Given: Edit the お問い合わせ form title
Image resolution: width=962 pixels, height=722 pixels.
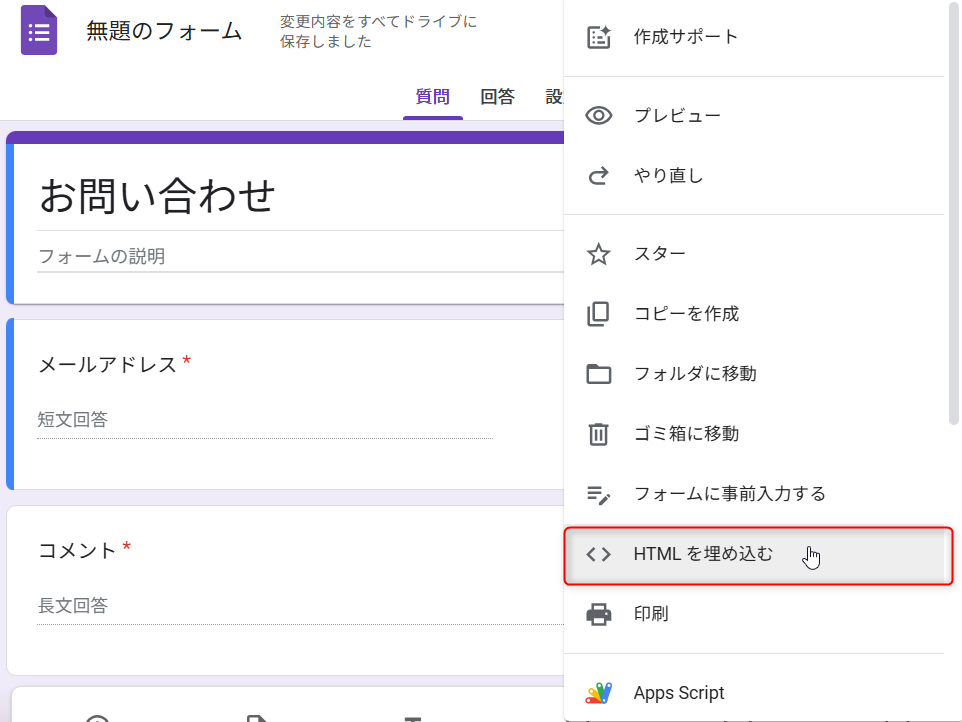Looking at the screenshot, I should (158, 196).
